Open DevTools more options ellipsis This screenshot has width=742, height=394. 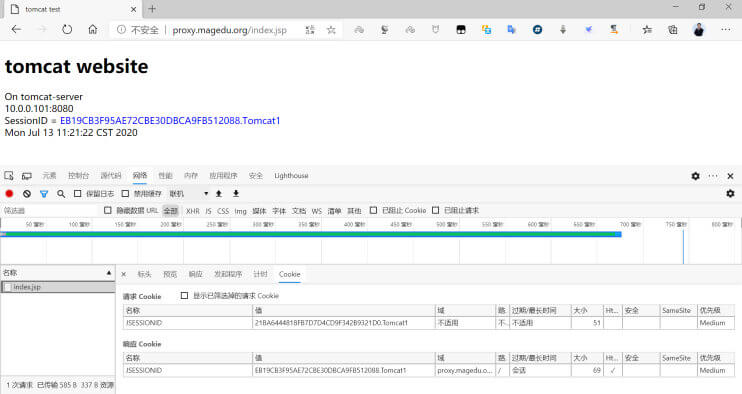point(713,176)
